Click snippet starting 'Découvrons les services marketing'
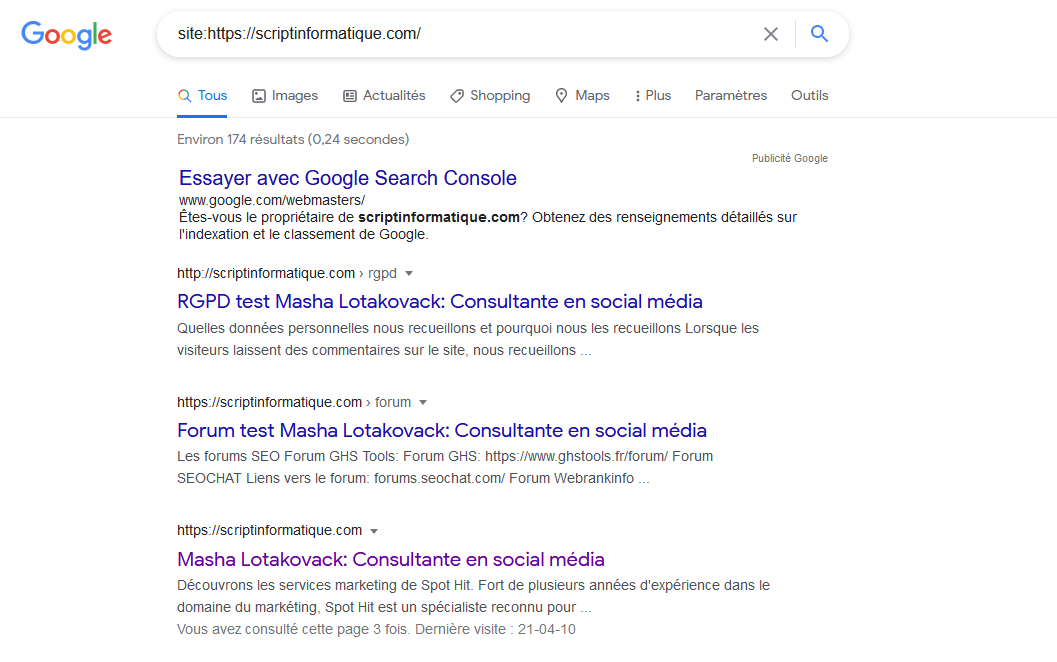 473,596
